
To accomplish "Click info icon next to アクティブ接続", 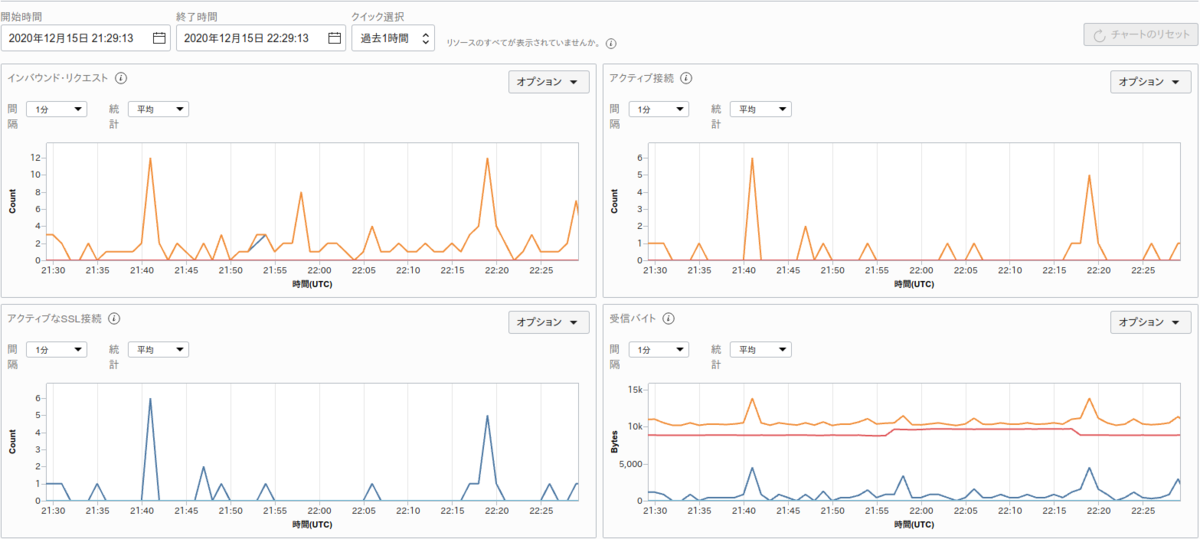I will (686, 78).
